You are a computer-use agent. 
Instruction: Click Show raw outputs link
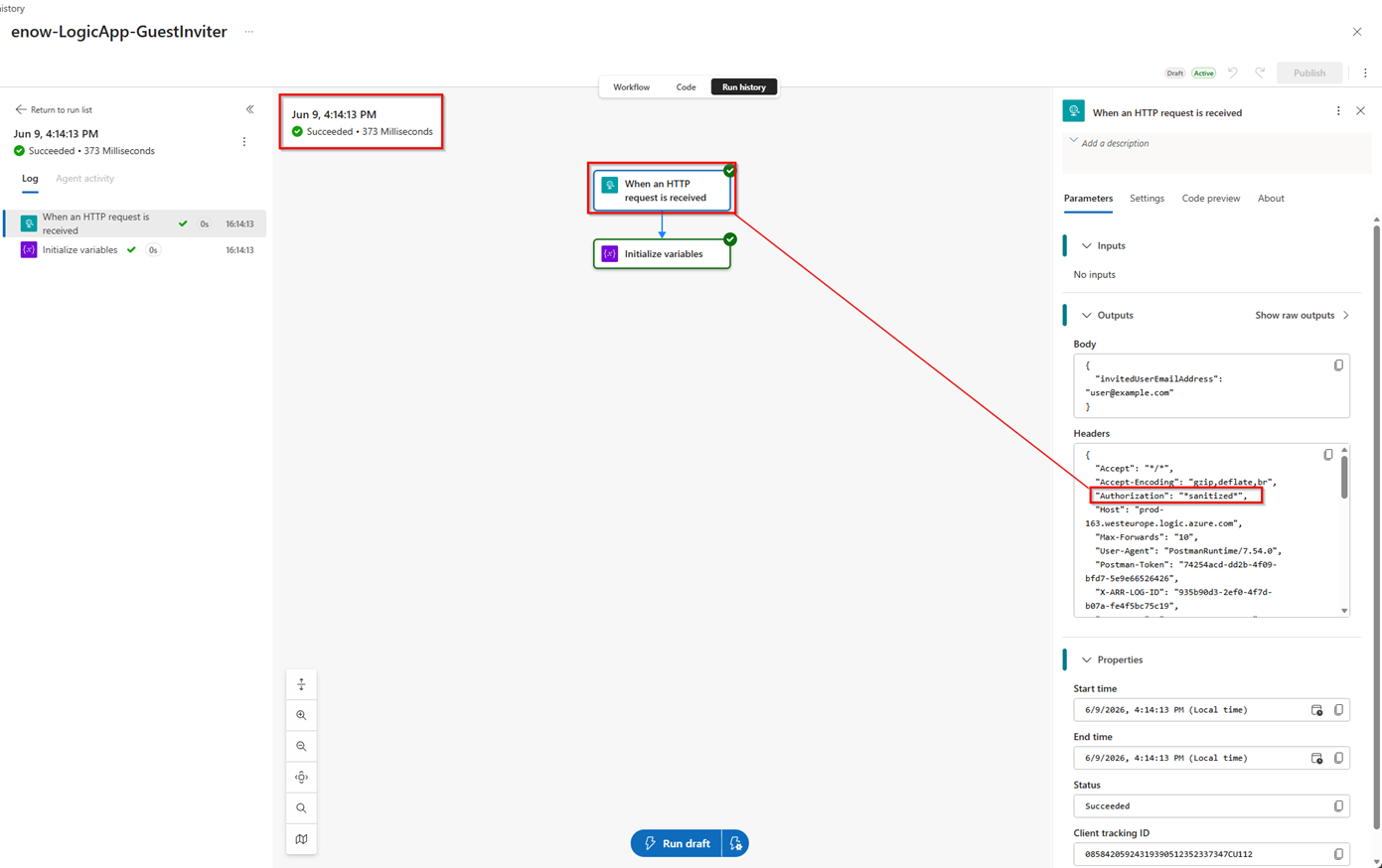(1303, 316)
